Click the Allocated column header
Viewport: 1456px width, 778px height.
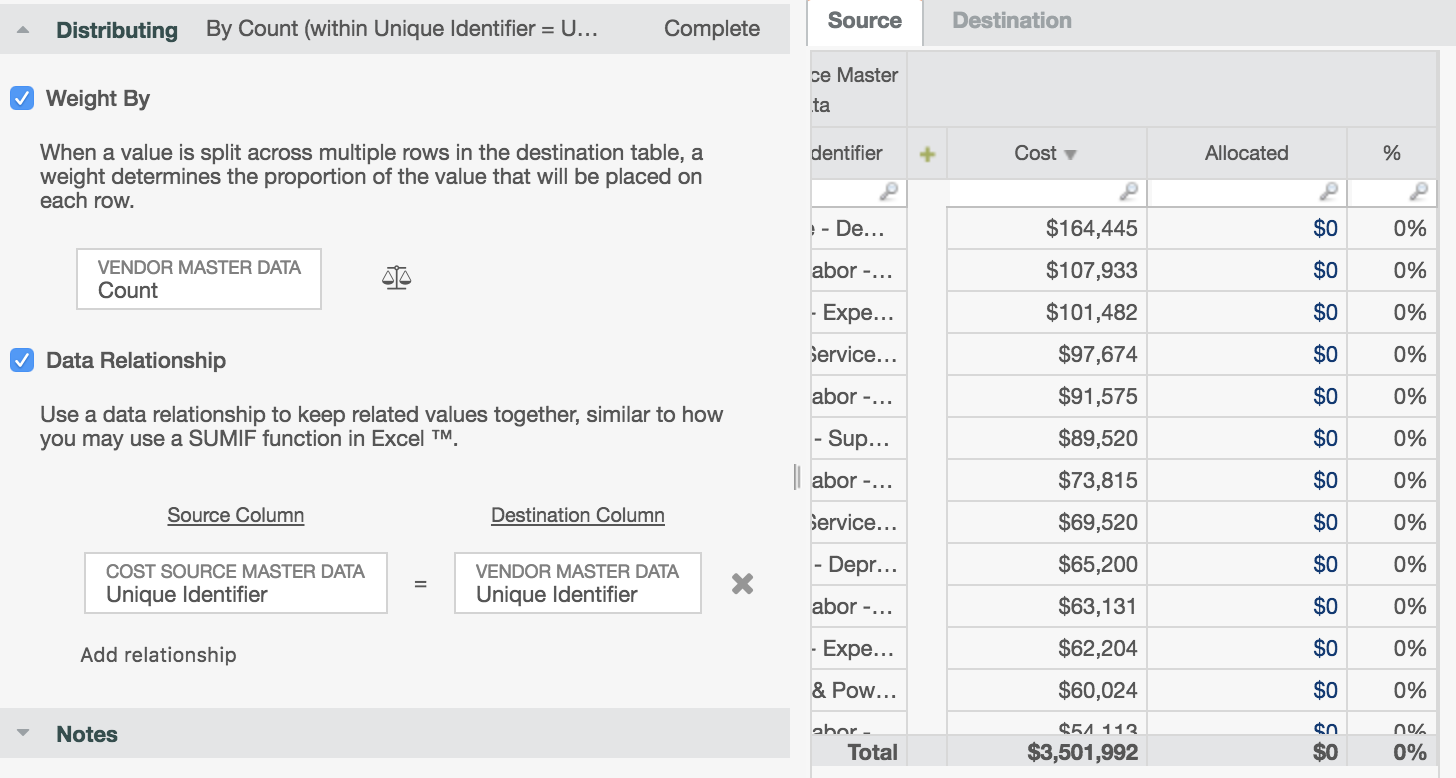1246,153
